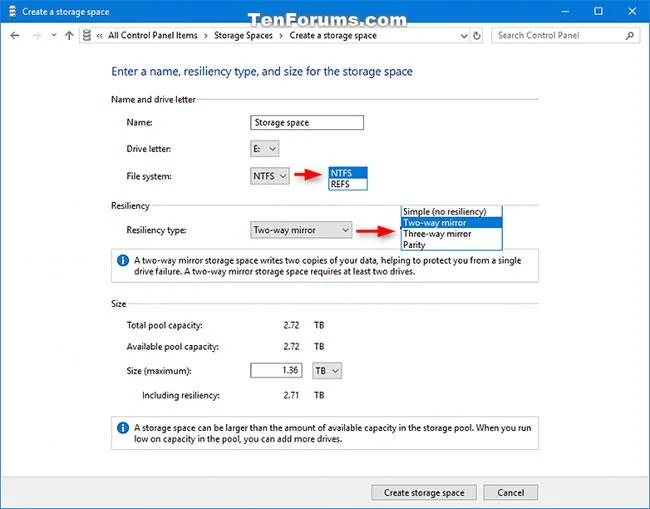The width and height of the screenshot is (650, 509).
Task: Select Parity resiliency option
Action: 451,245
